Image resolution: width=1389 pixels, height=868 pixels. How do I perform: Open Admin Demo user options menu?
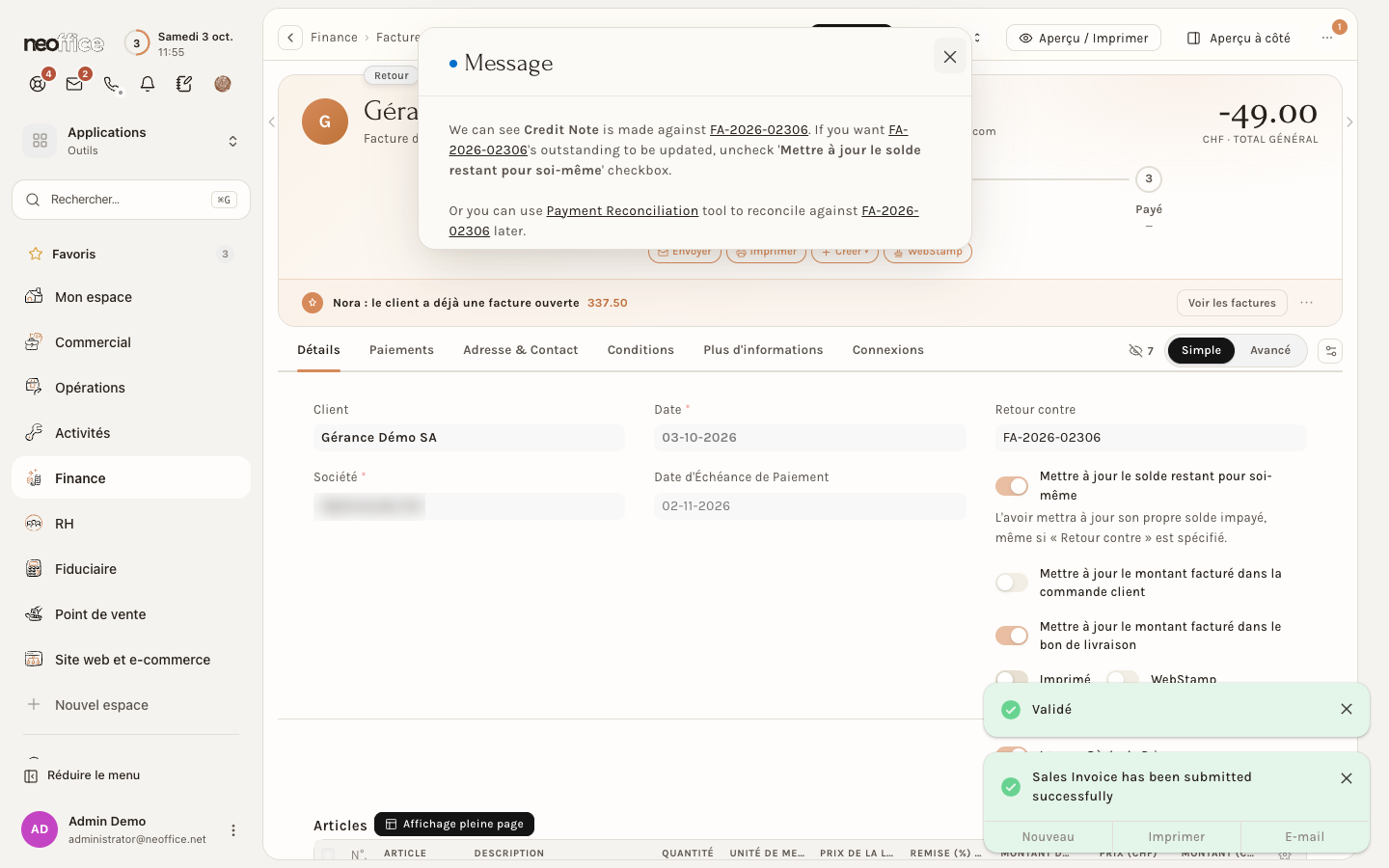coord(232,830)
